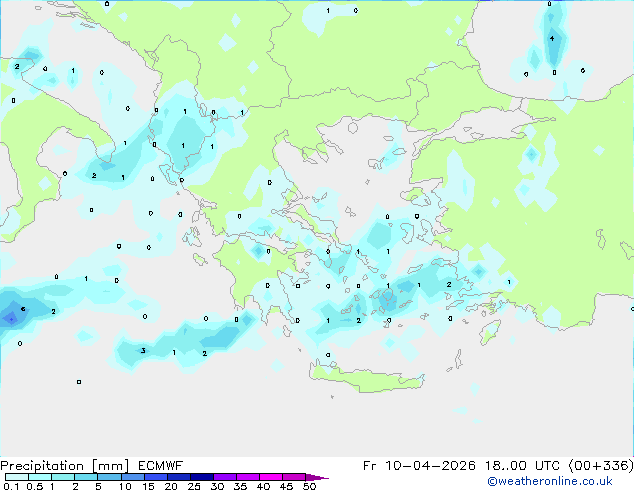Viewport: 634px width, 490px height.
Task: Click the "UTC" label
Action: [x=547, y=466]
